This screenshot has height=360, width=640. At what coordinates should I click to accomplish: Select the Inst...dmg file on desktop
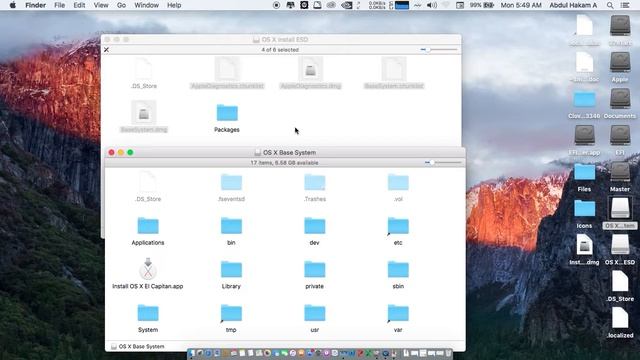(584, 246)
